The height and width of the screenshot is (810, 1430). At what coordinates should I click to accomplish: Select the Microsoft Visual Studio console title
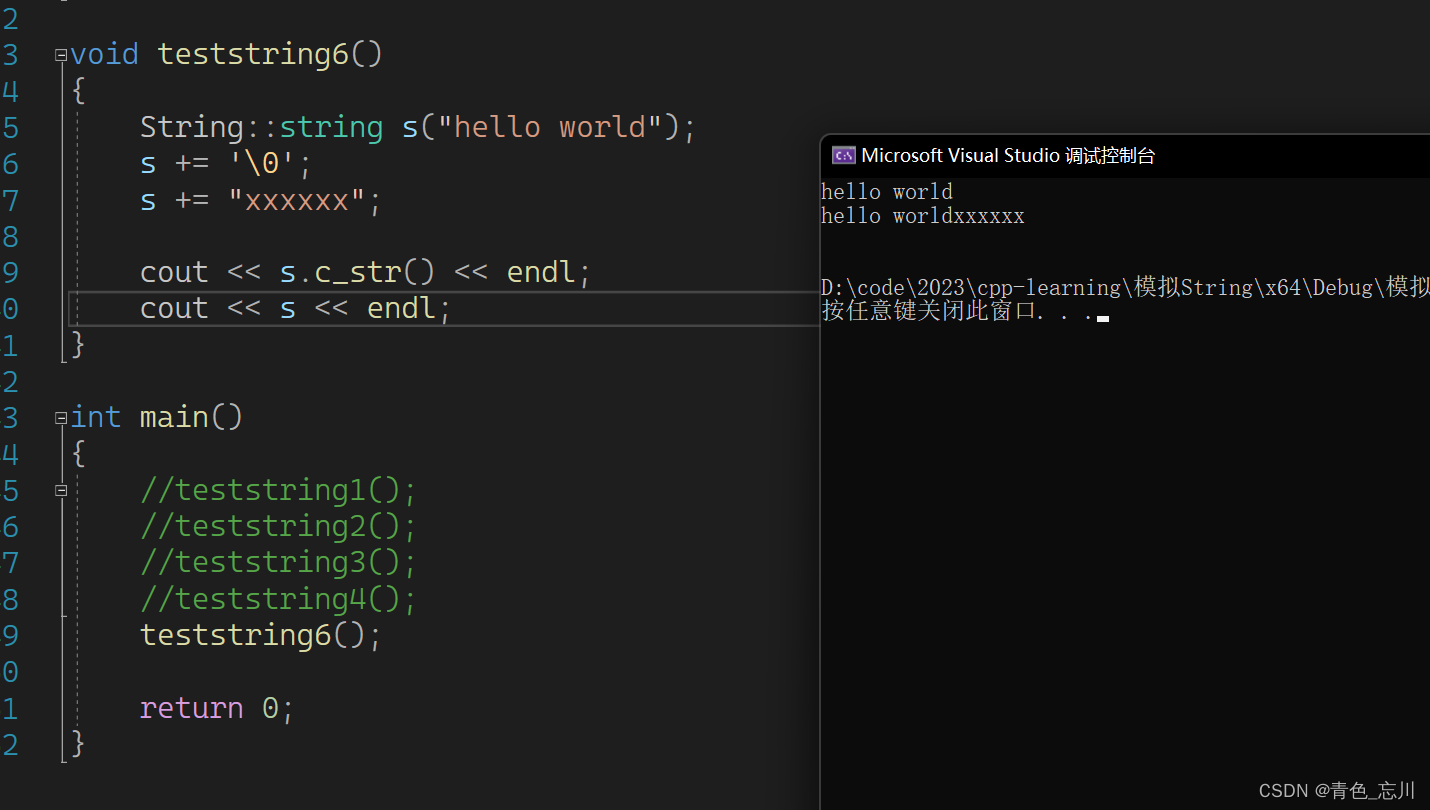[1008, 155]
